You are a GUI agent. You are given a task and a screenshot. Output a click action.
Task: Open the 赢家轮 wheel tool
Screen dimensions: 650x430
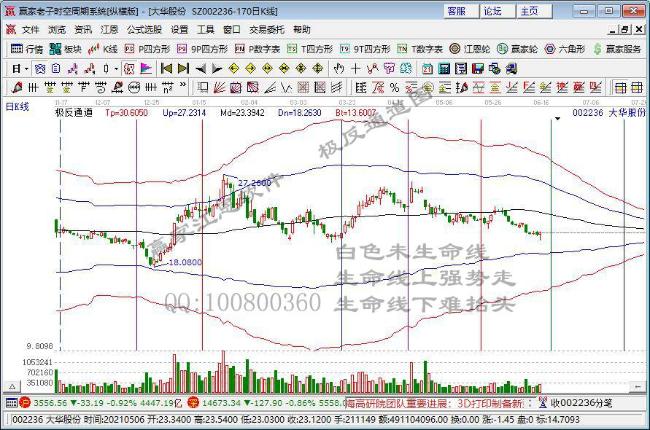pos(517,49)
